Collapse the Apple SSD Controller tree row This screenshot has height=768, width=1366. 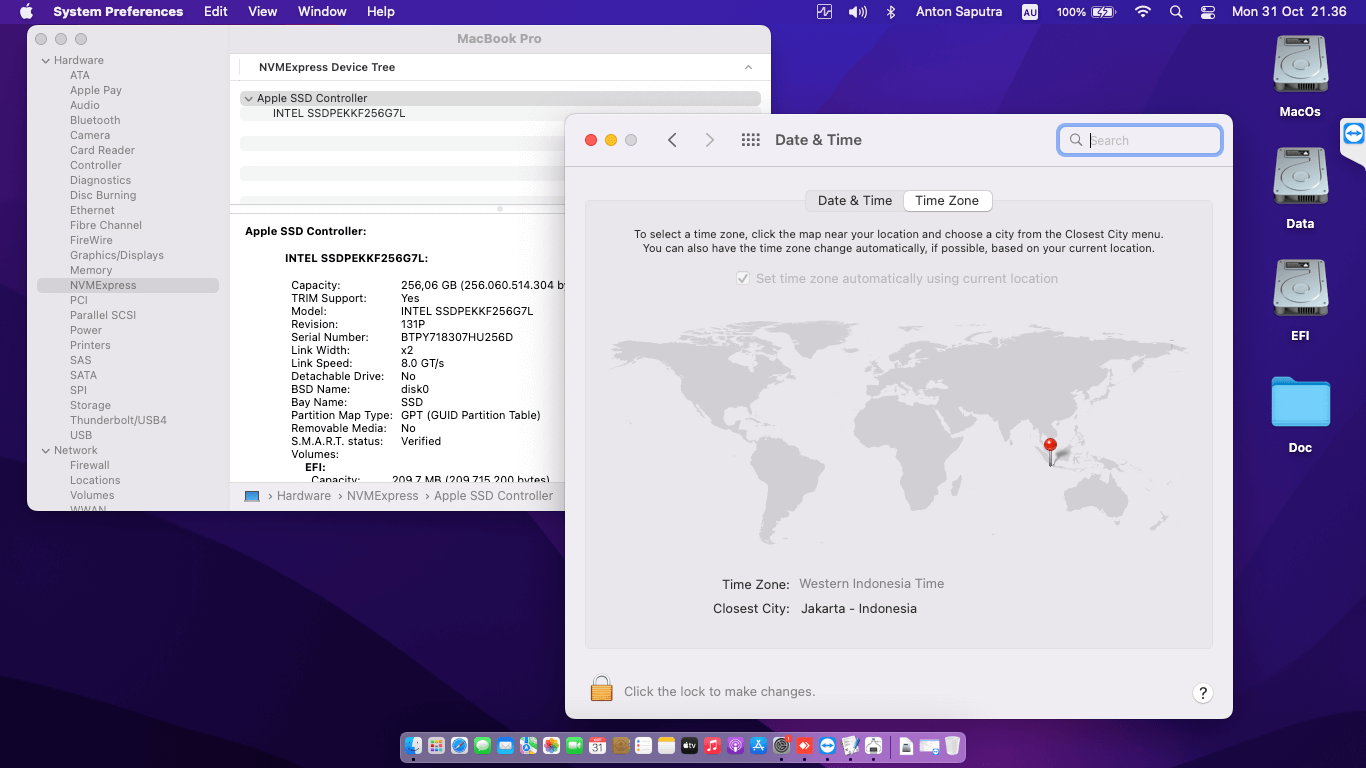point(248,99)
